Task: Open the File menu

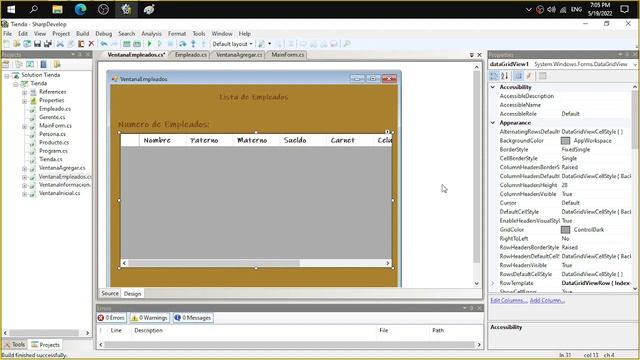Action: coord(7,33)
